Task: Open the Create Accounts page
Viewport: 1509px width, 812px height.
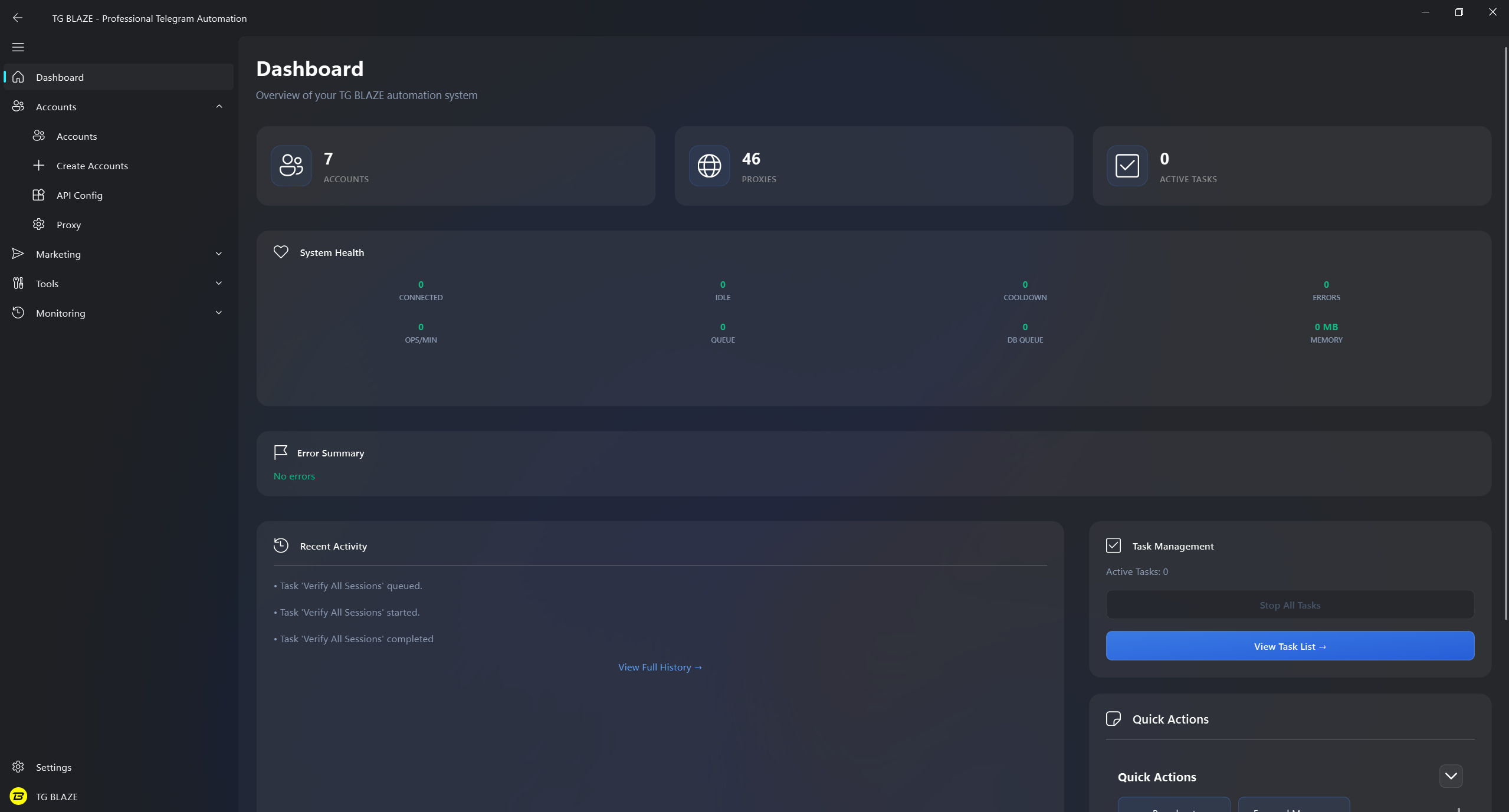Action: (119, 166)
